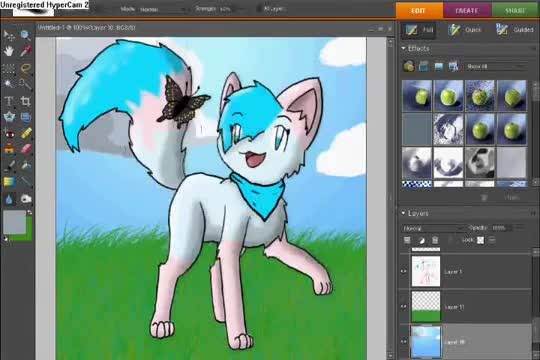Image resolution: width=540 pixels, height=360 pixels.
Task: Create a new layer in Layers panel
Action: pyautogui.click(x=407, y=240)
